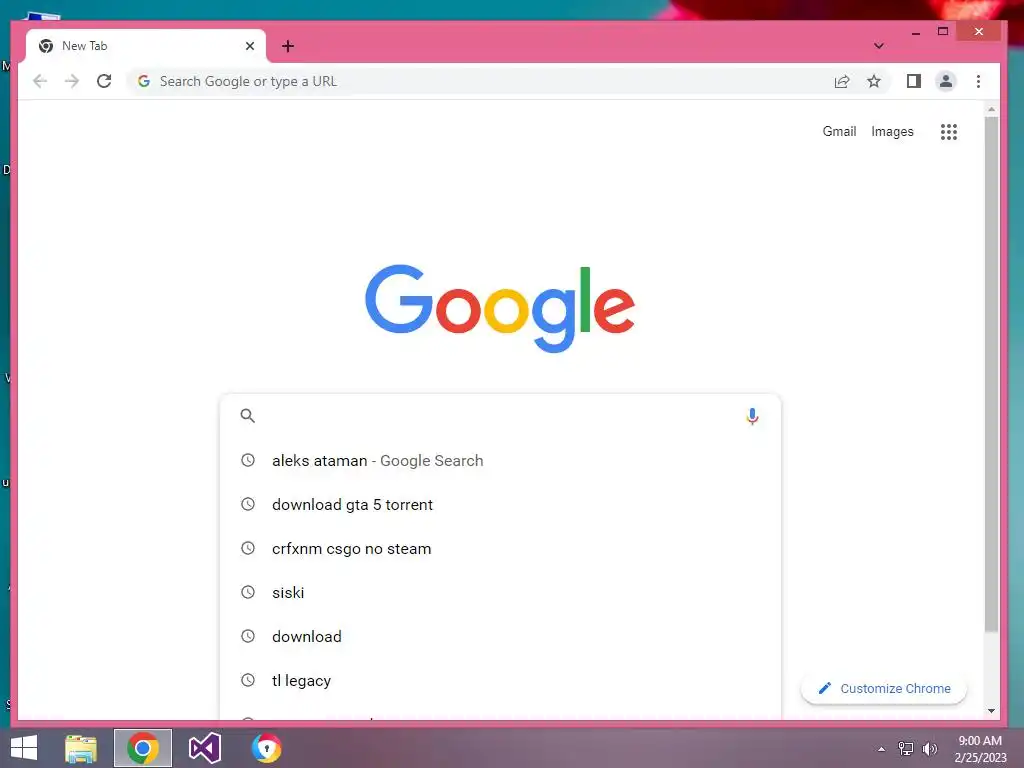Close the New Tab tab
The image size is (1024, 768).
tap(249, 46)
